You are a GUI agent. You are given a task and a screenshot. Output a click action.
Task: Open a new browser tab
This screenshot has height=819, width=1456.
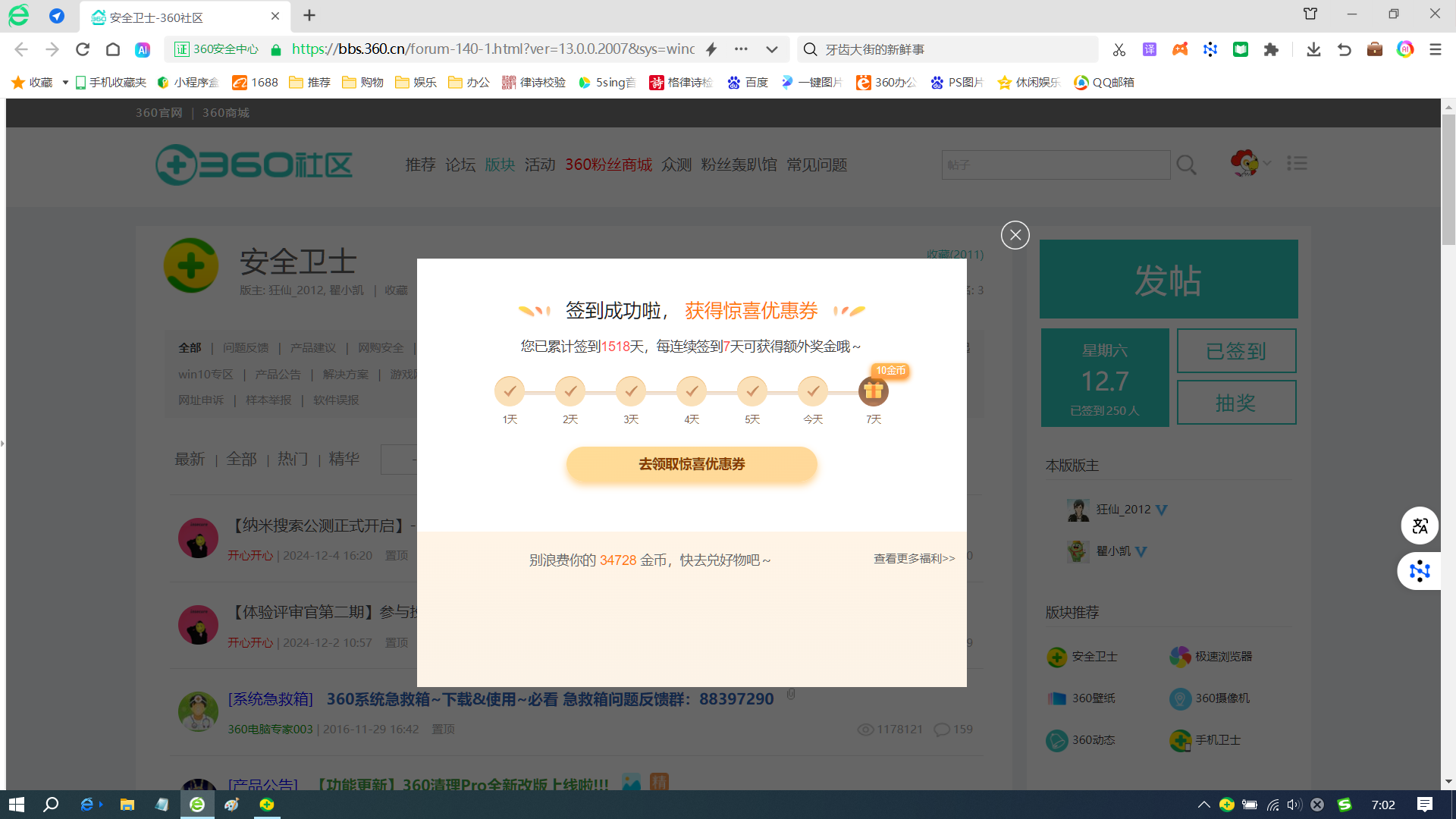309,15
